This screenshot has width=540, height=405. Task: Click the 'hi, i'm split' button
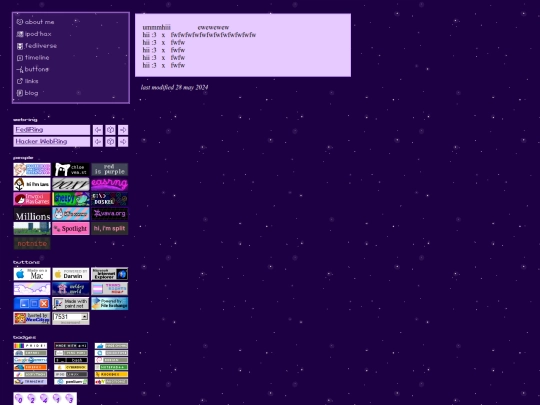tap(110, 228)
